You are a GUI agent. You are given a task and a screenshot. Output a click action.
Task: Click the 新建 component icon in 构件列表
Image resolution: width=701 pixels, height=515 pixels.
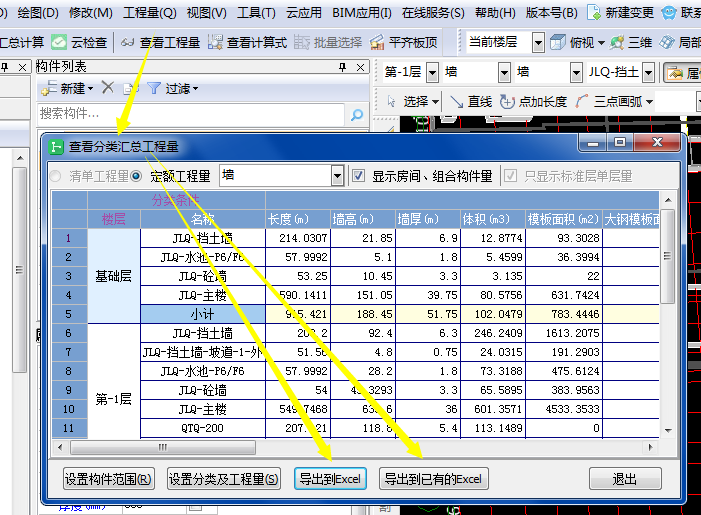pyautogui.click(x=48, y=88)
